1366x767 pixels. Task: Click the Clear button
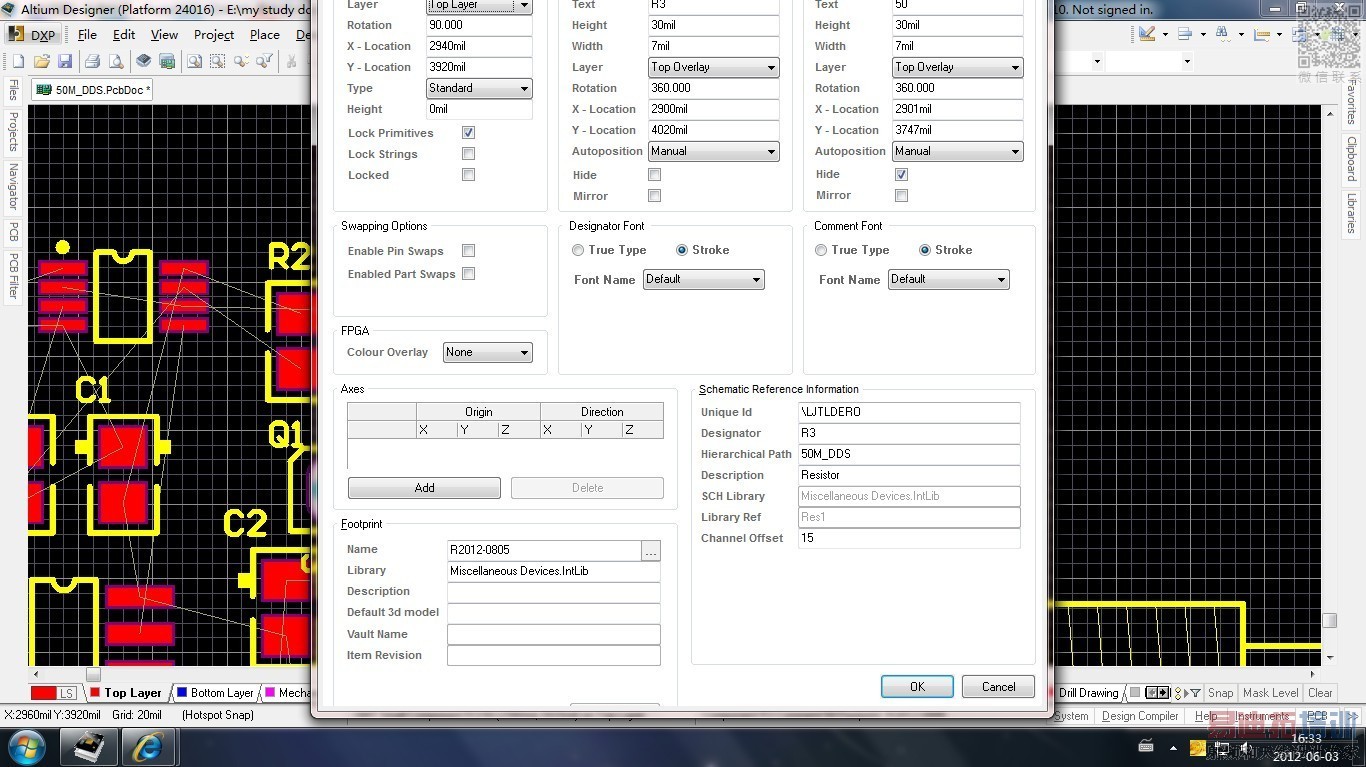point(1320,693)
